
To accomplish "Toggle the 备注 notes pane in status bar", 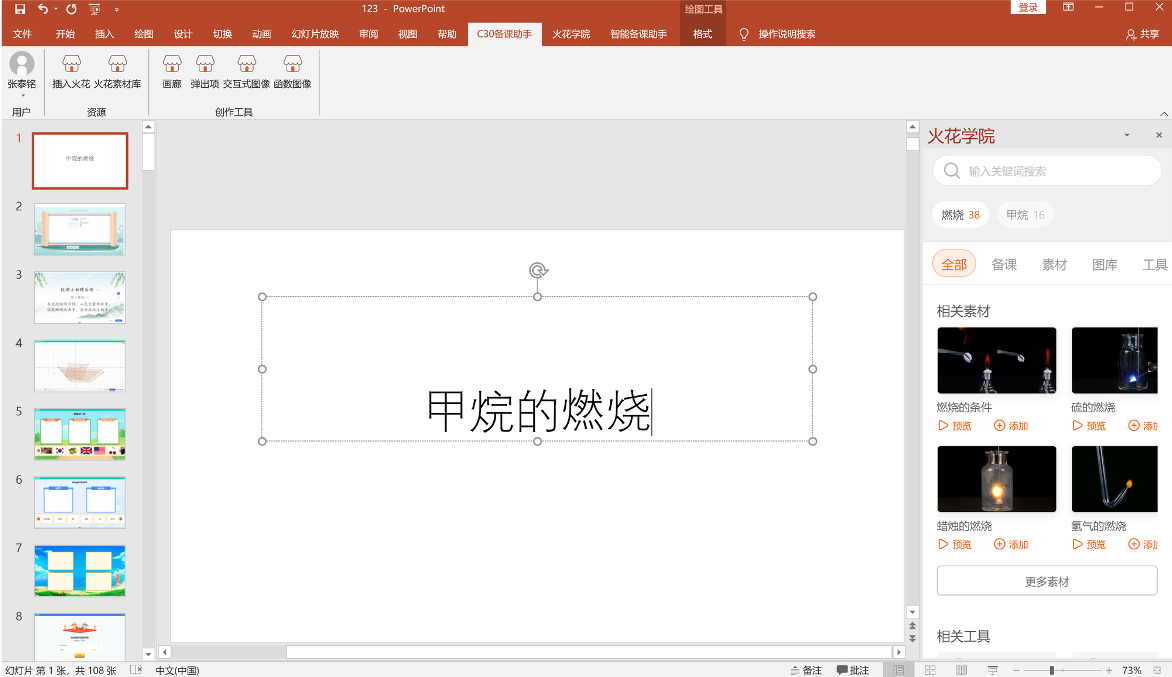I will click(x=806, y=670).
